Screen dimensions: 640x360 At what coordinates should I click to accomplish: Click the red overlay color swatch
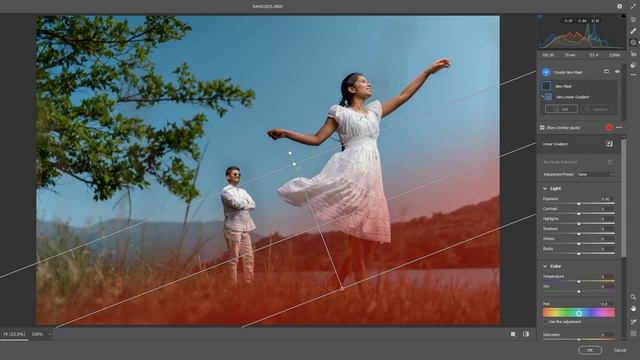(x=609, y=127)
